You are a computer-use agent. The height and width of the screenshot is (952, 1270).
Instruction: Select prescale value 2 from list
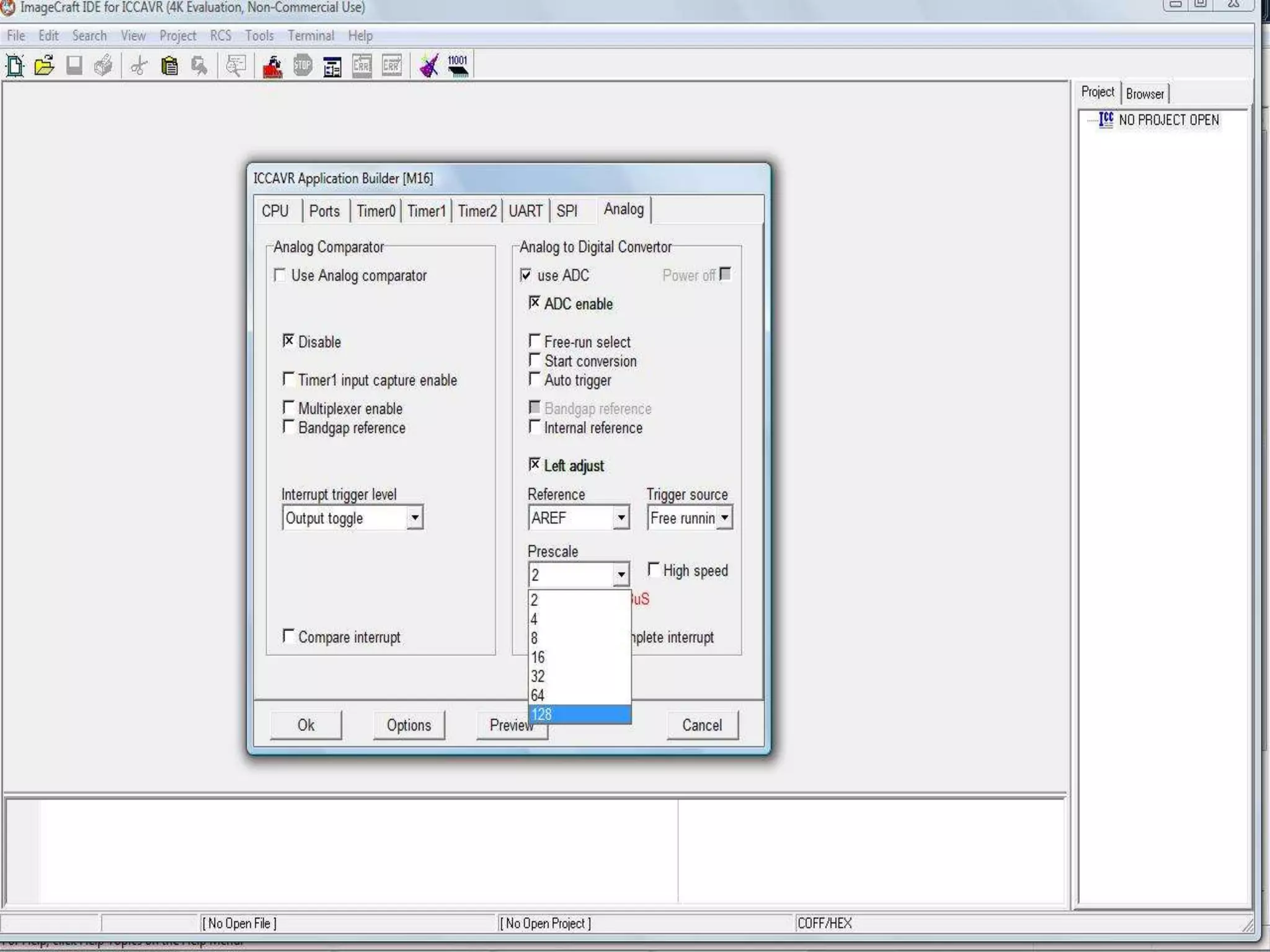click(579, 600)
